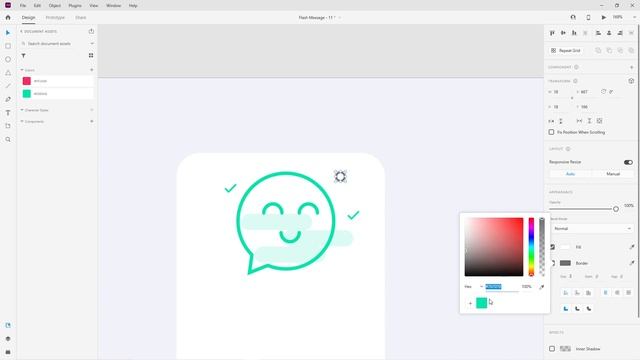Select round join corner option
640x360 pixels.
pos(577,309)
